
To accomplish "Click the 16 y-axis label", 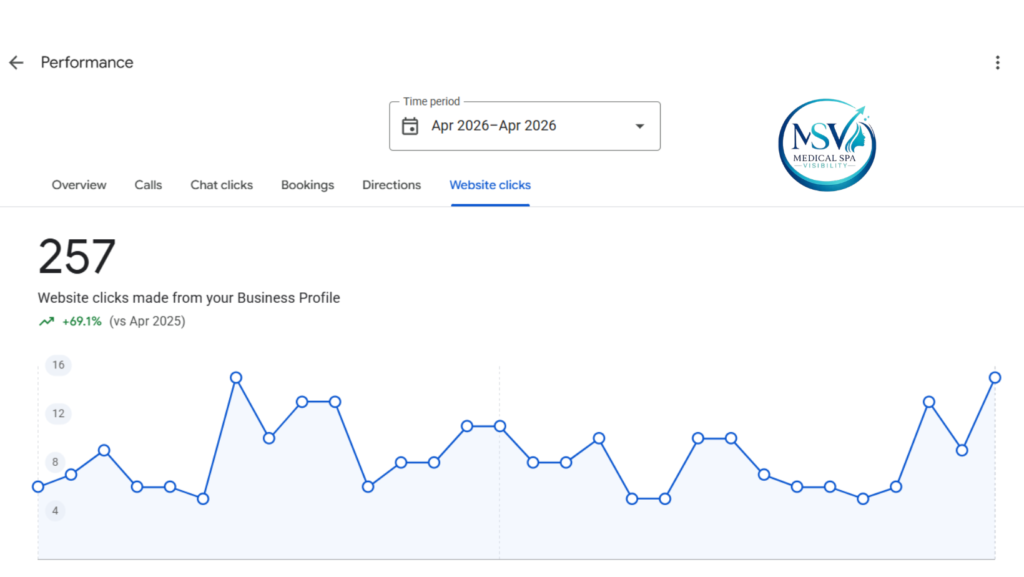I will (58, 365).
